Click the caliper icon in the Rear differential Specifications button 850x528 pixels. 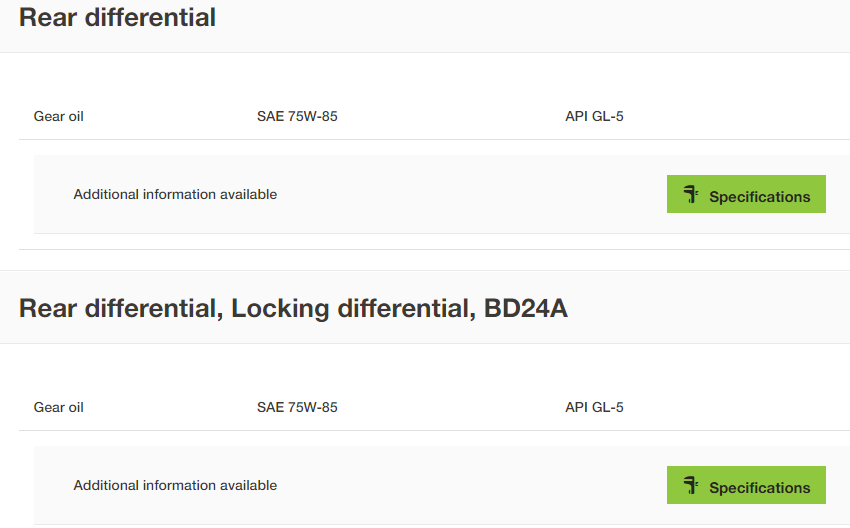coord(691,194)
